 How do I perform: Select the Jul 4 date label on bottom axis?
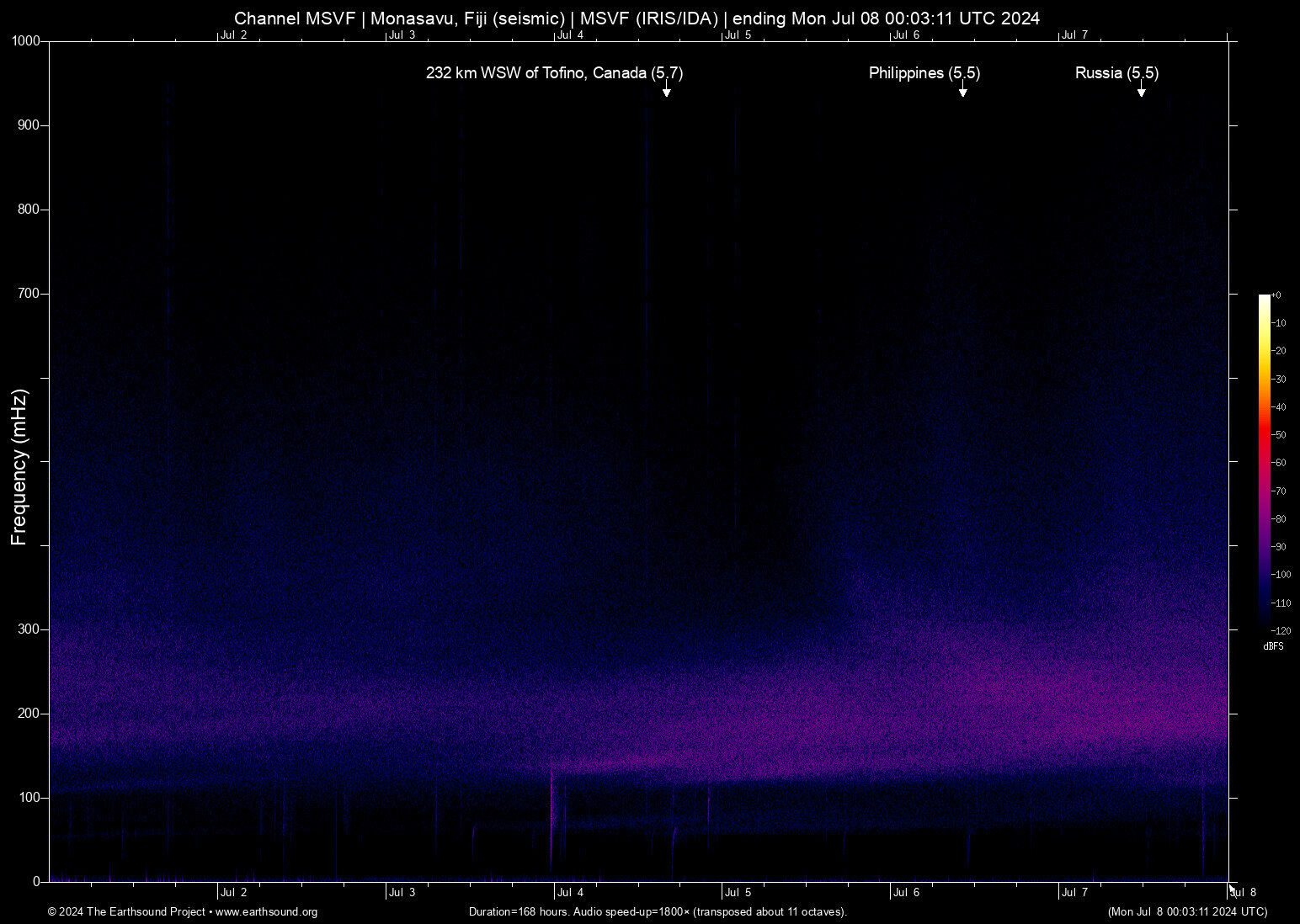point(569,893)
